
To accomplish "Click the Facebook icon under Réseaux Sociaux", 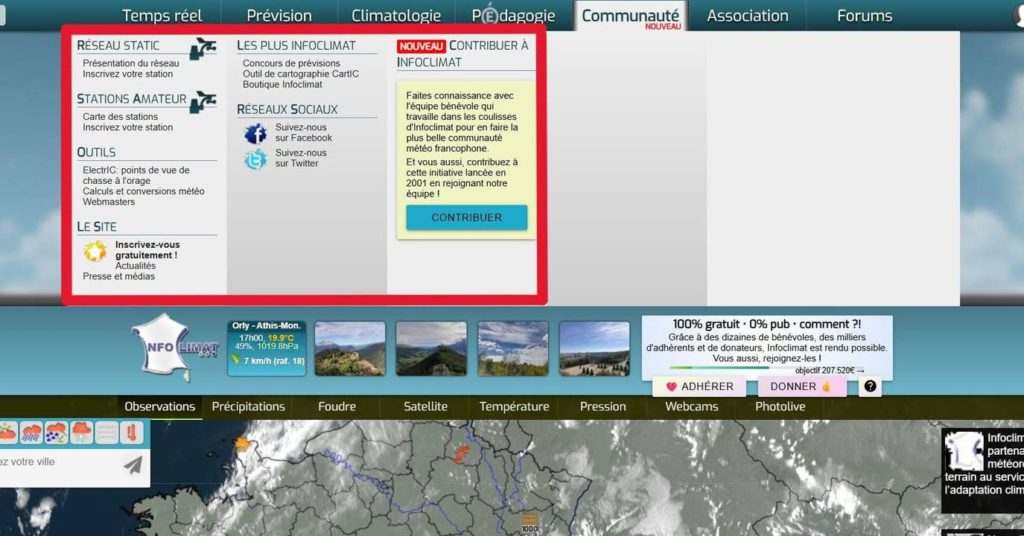I will coord(255,133).
